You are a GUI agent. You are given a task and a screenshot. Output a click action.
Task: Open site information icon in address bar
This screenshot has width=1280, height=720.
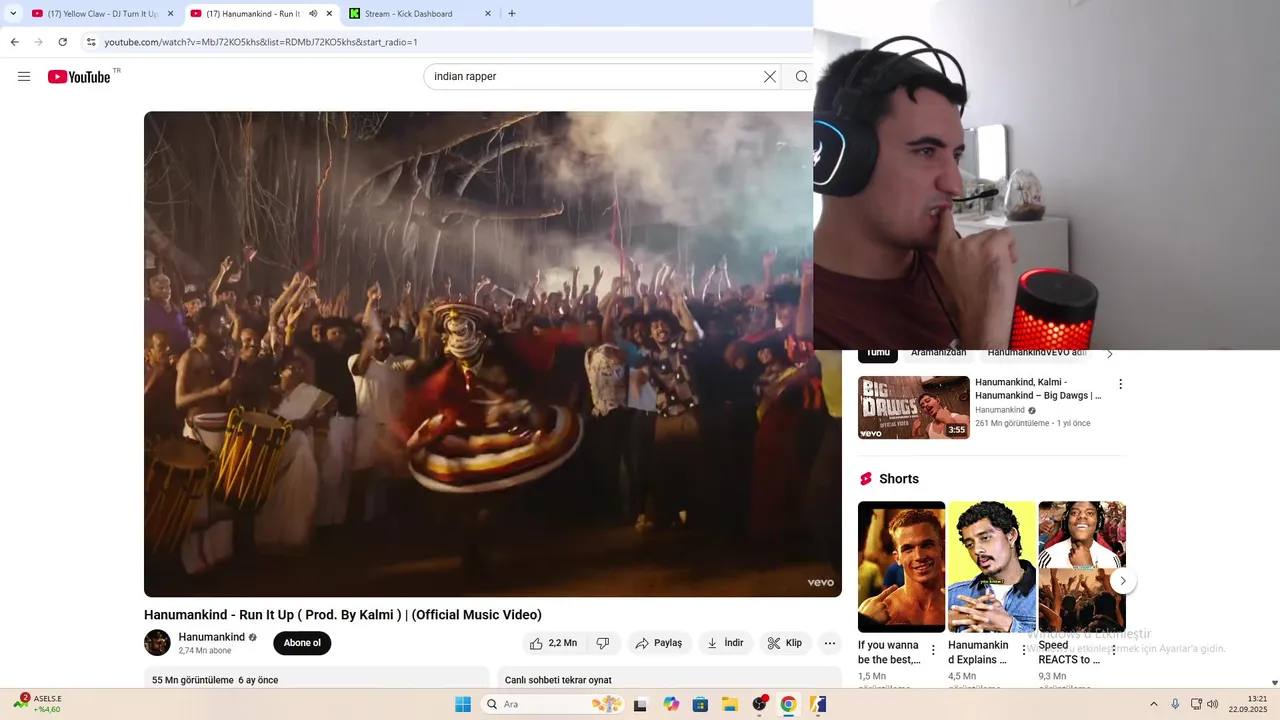coord(91,42)
